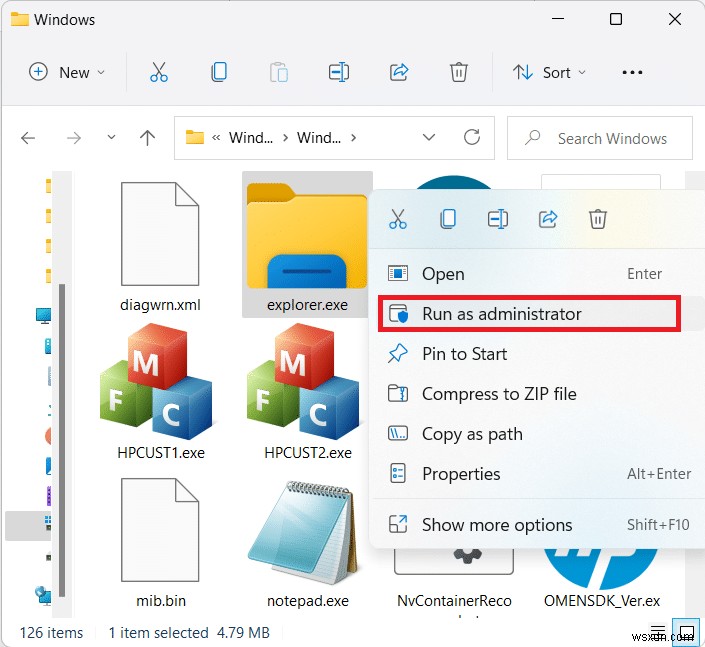Expand the address bar history dropdown

tap(429, 137)
